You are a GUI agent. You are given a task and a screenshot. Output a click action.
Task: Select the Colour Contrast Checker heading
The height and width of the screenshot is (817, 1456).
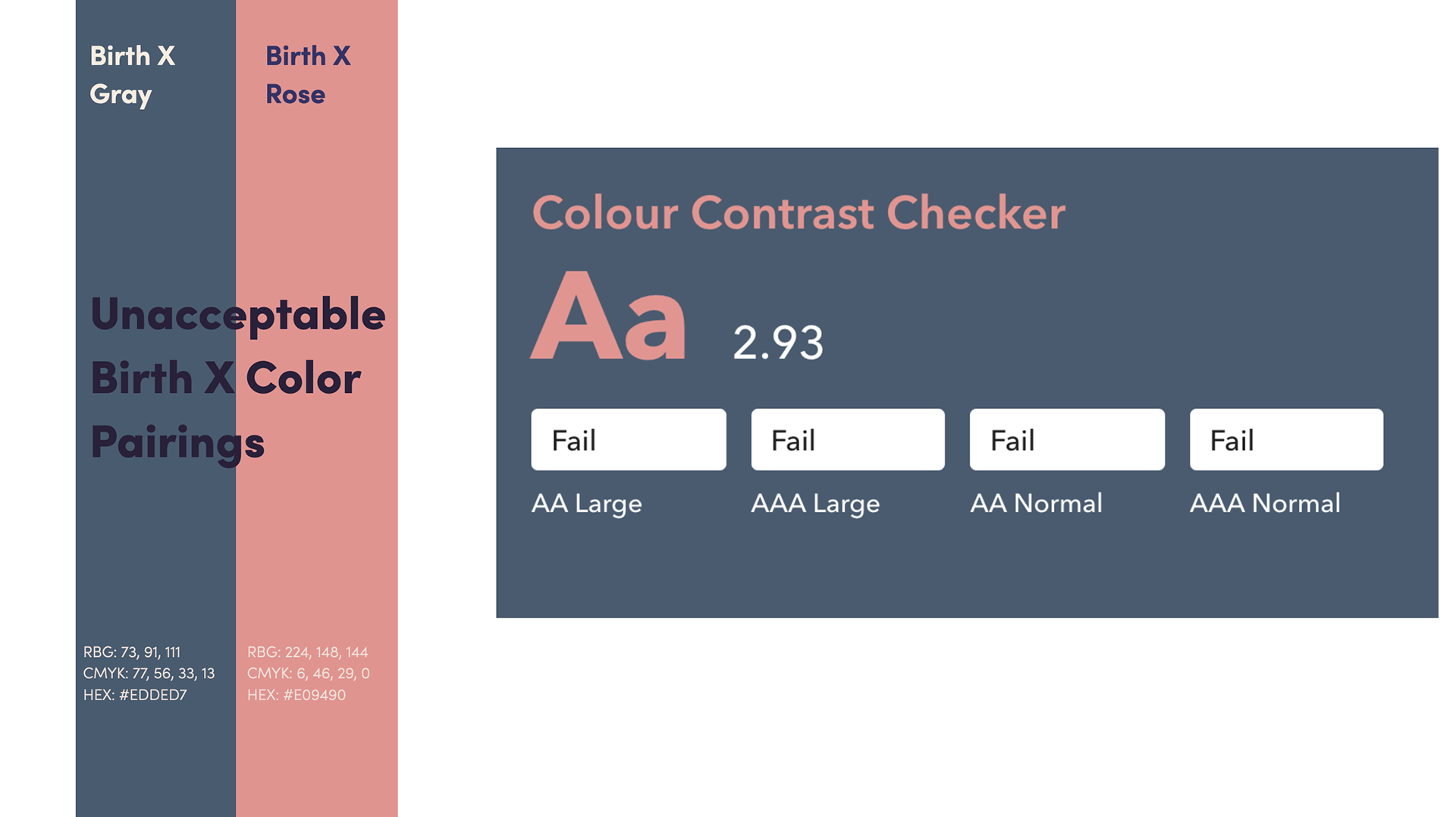(799, 212)
